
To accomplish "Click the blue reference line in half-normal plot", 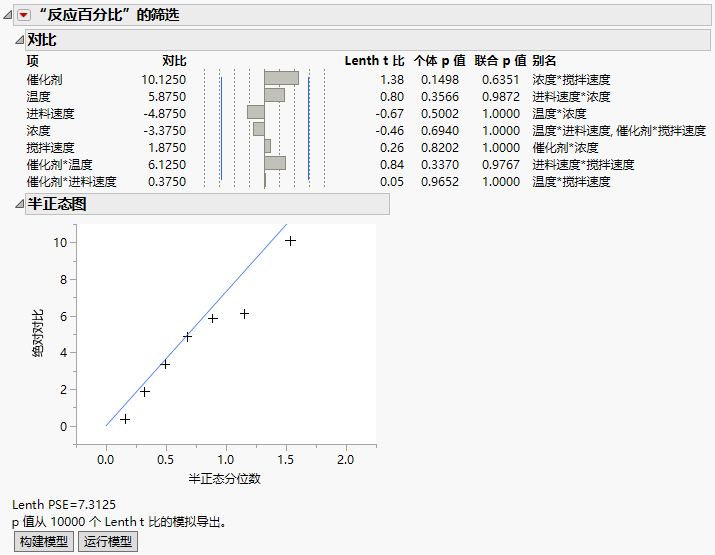I will click(x=196, y=325).
